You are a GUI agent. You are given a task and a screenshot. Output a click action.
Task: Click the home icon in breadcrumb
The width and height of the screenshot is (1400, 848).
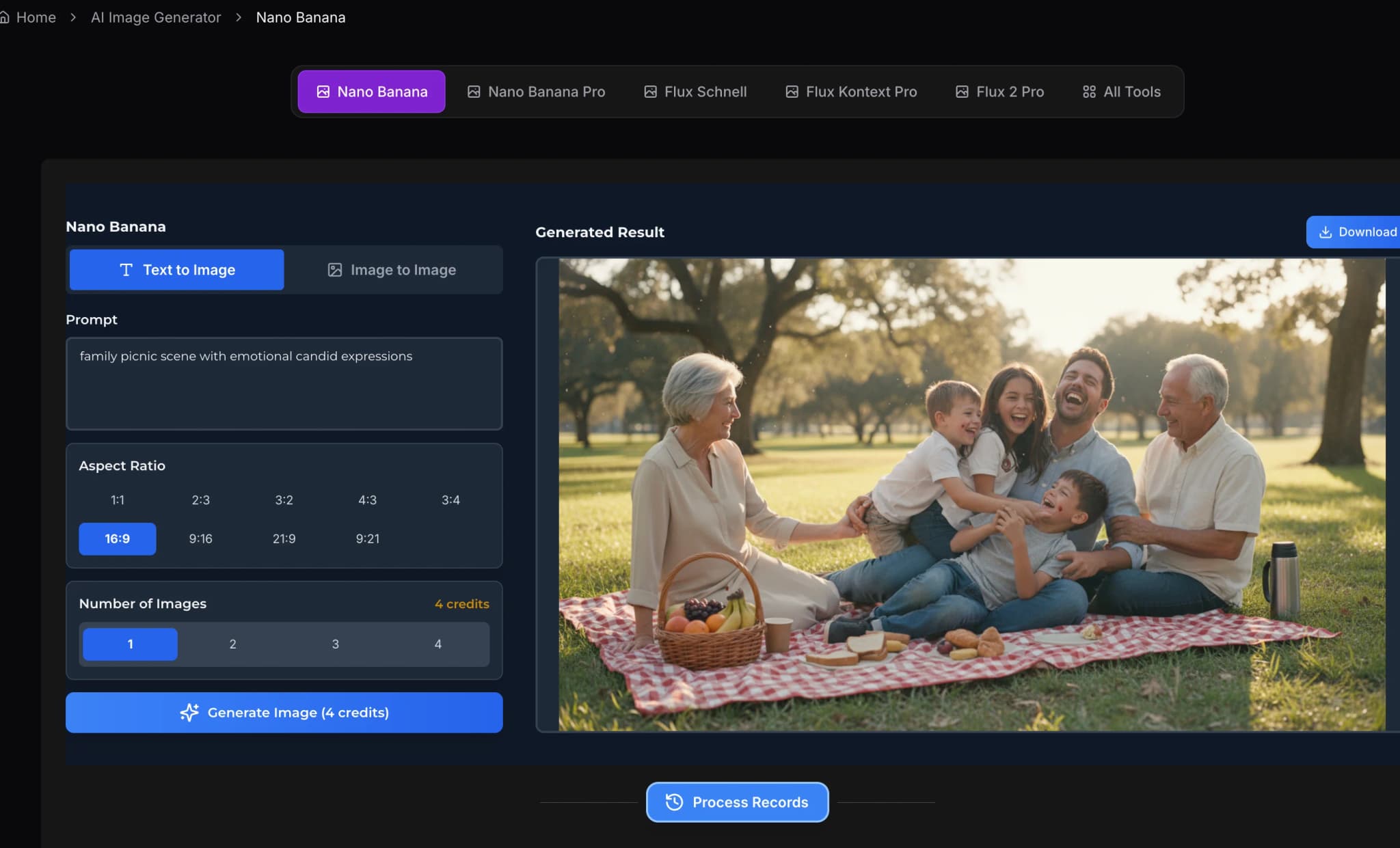(x=4, y=18)
